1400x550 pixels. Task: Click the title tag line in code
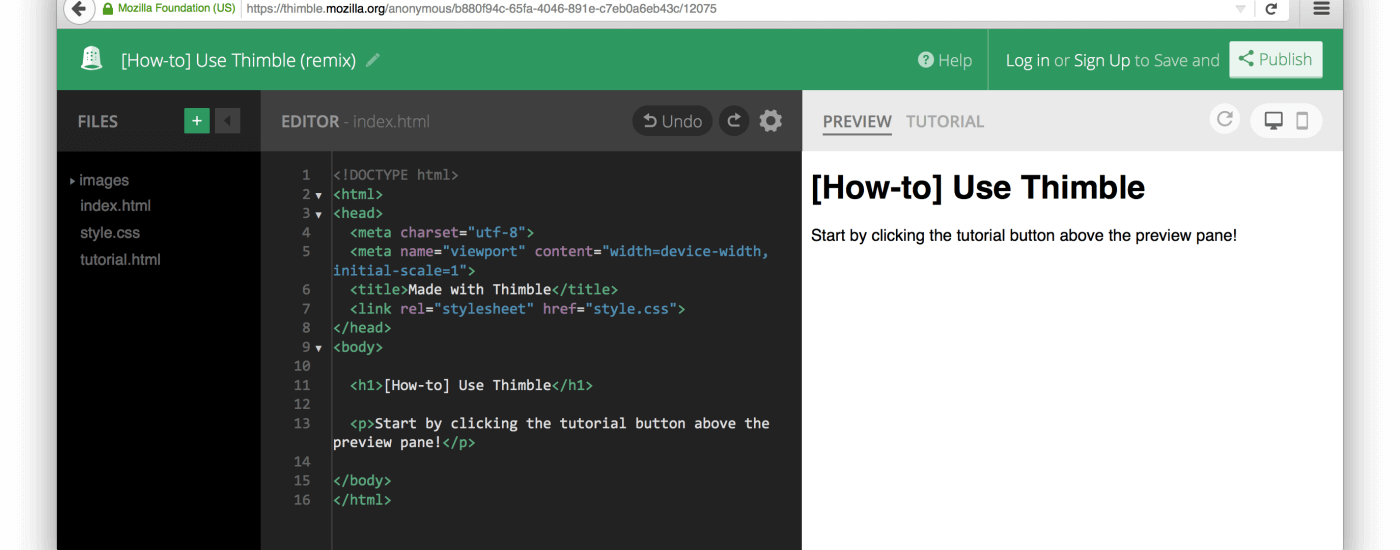(x=484, y=290)
